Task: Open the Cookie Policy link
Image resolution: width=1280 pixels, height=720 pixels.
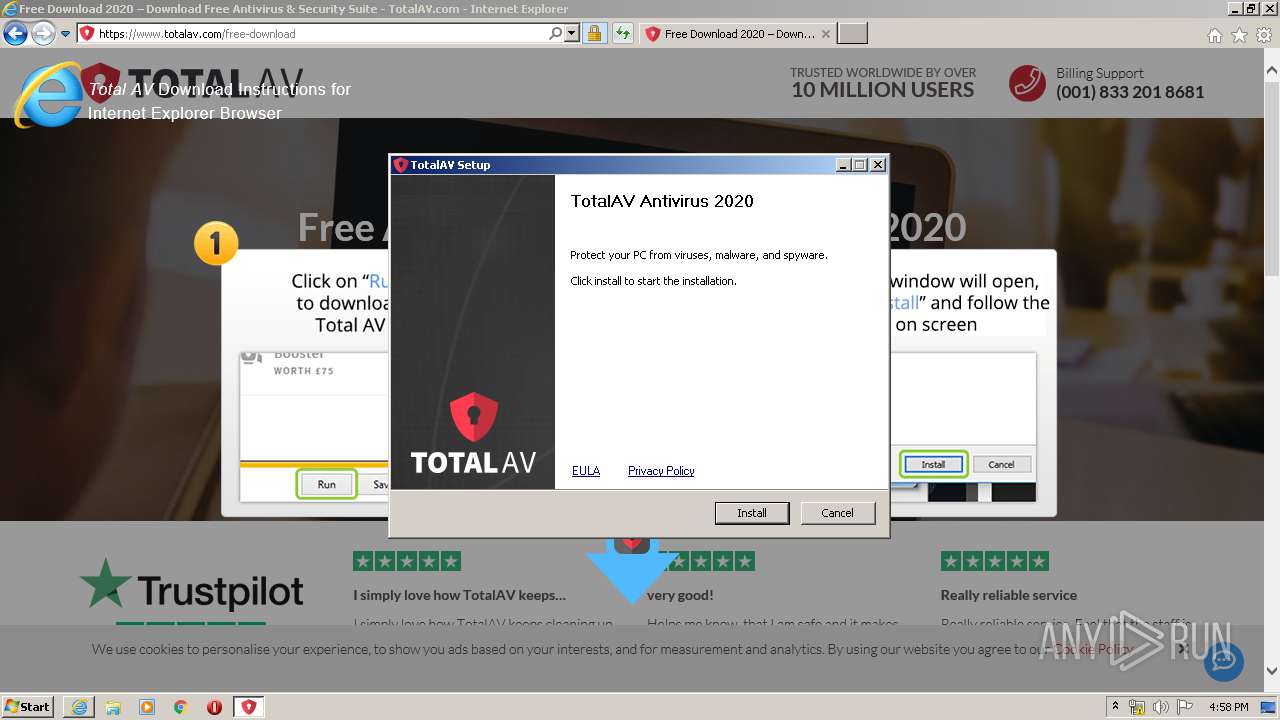Action: tap(1093, 649)
